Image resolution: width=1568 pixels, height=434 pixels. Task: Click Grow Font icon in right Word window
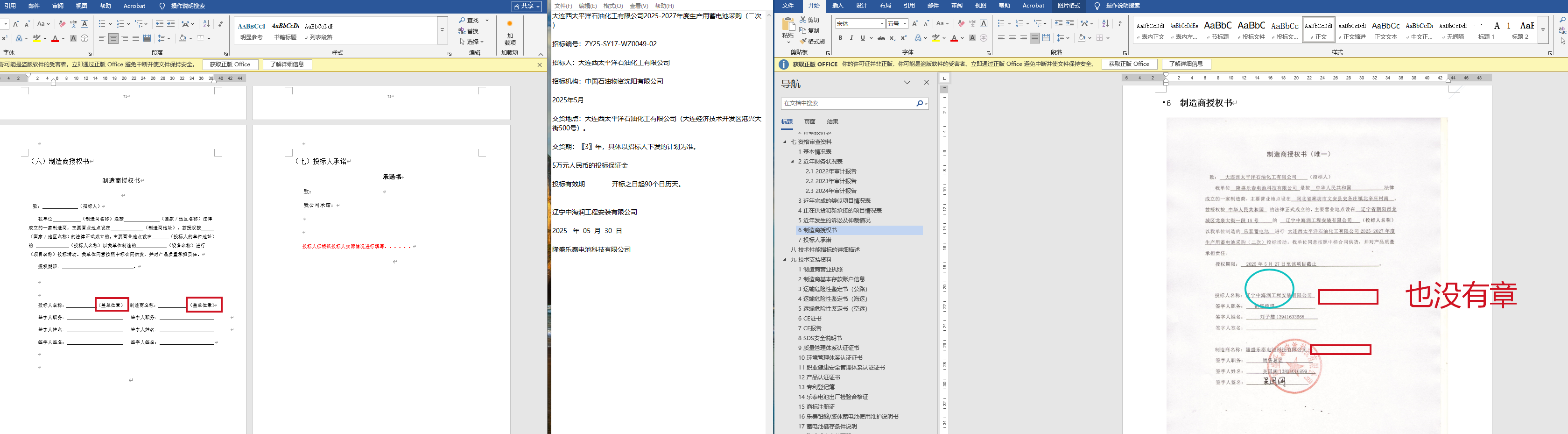(915, 23)
